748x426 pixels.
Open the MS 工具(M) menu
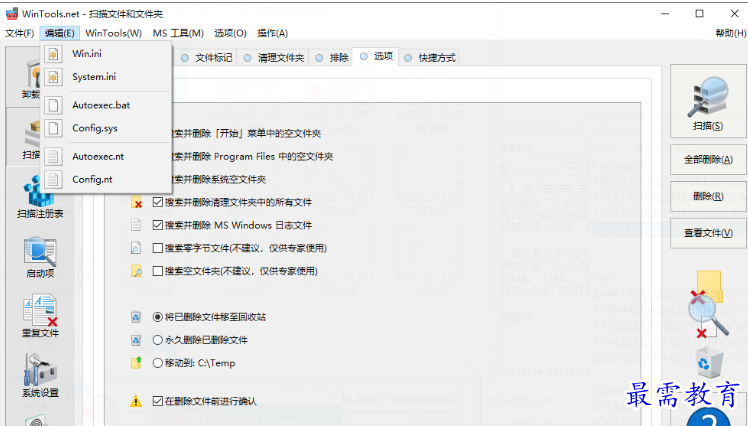tap(178, 33)
